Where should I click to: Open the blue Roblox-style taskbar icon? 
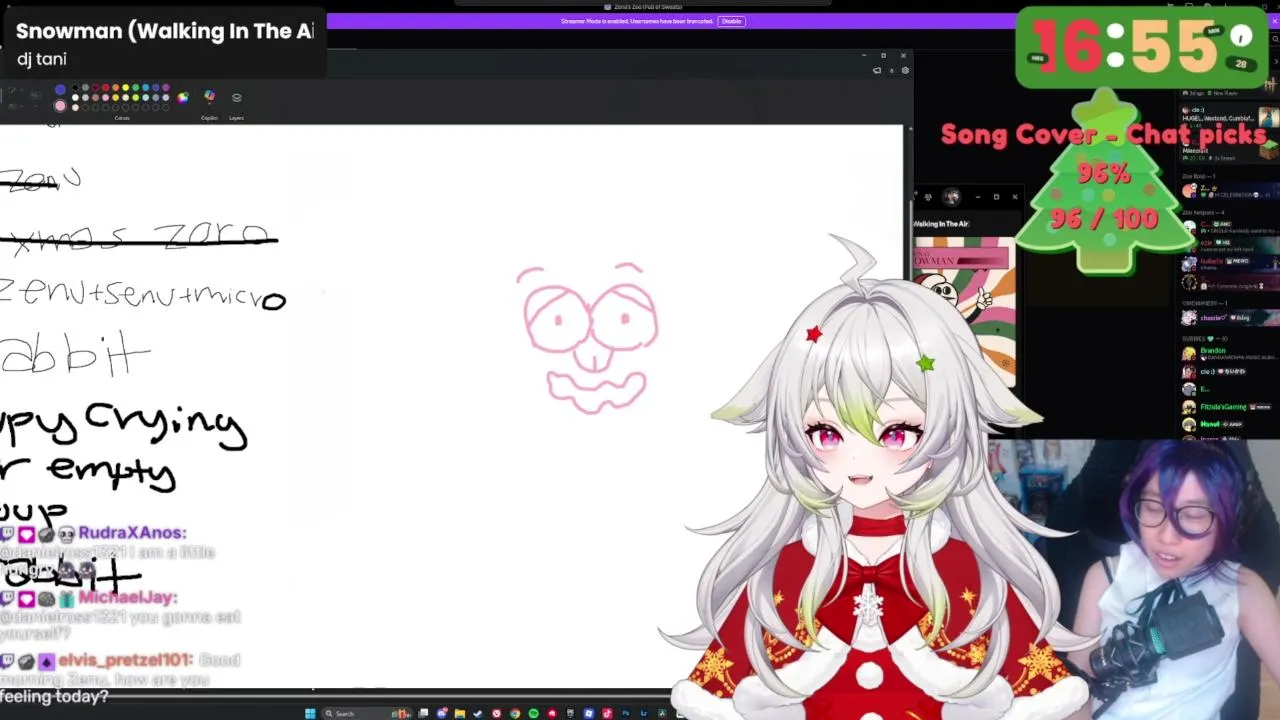589,713
